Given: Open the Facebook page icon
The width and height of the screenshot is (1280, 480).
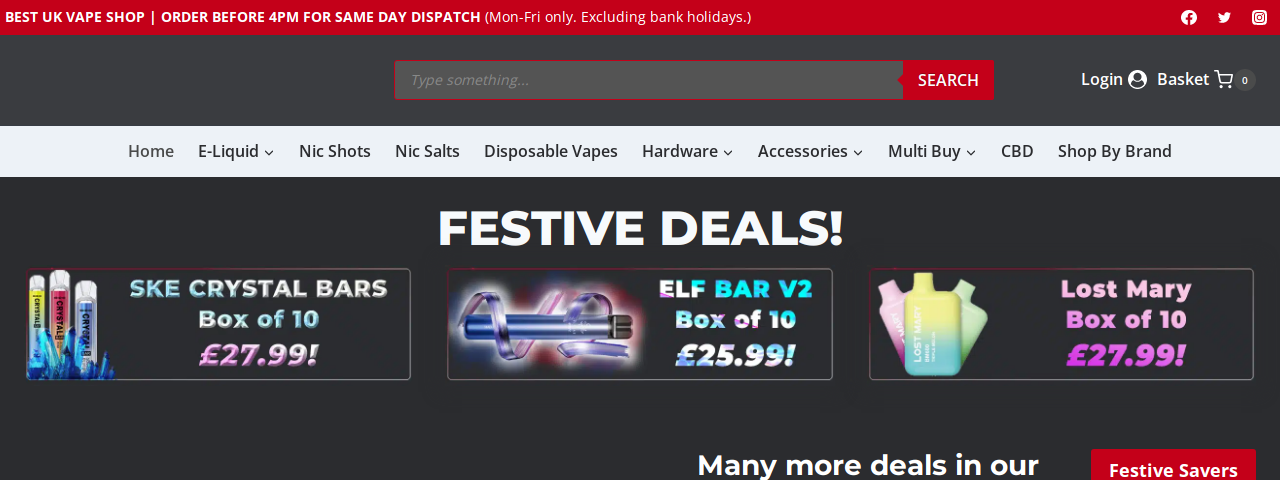Looking at the screenshot, I should click(x=1189, y=17).
